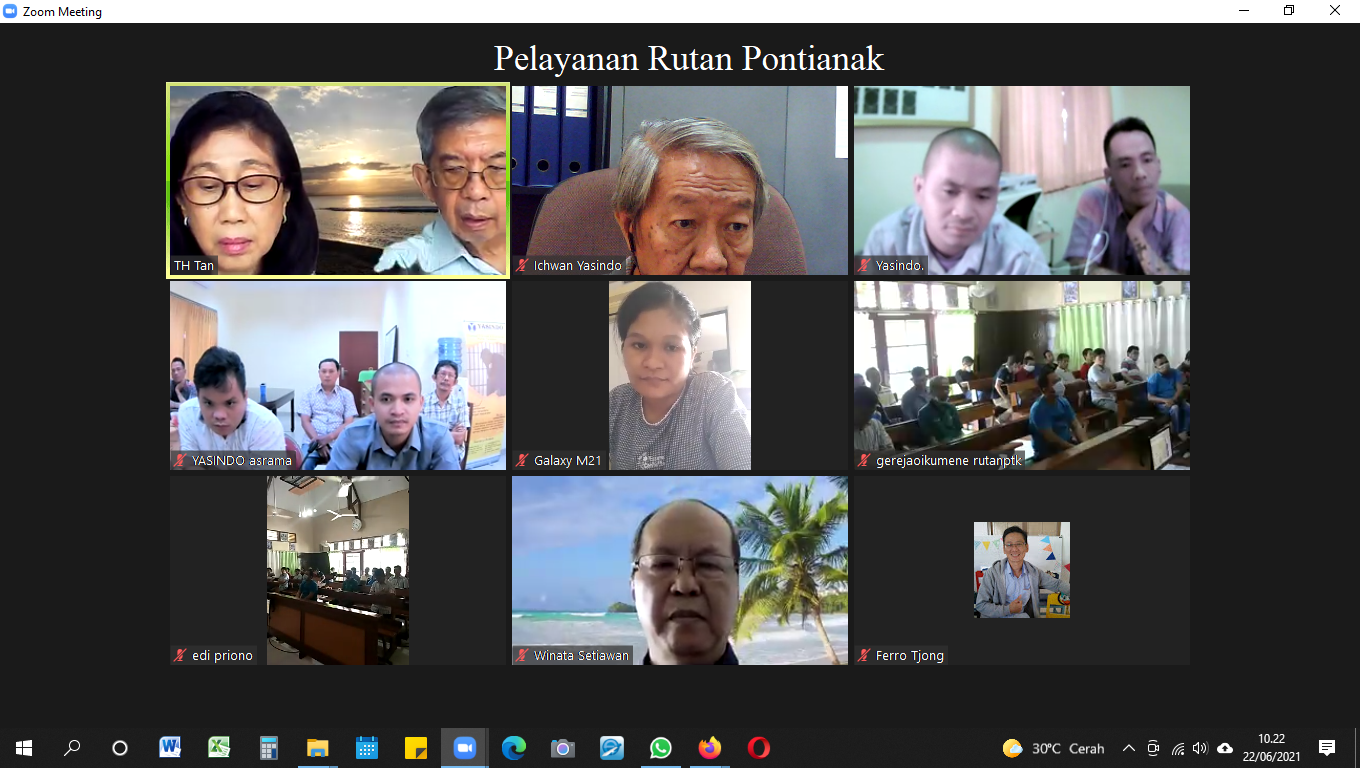Open Firefox from the taskbar
Viewport: 1360px width, 768px height.
point(709,748)
